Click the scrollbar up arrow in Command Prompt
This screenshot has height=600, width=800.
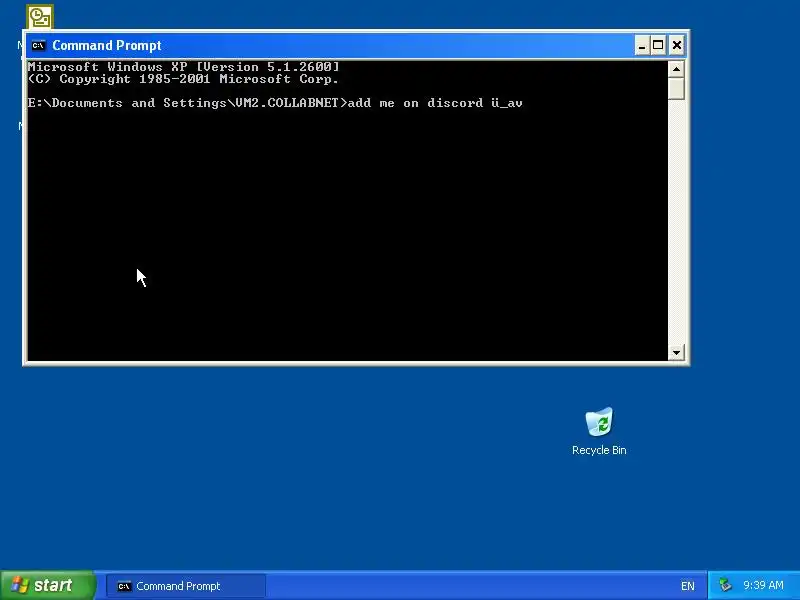[x=676, y=69]
